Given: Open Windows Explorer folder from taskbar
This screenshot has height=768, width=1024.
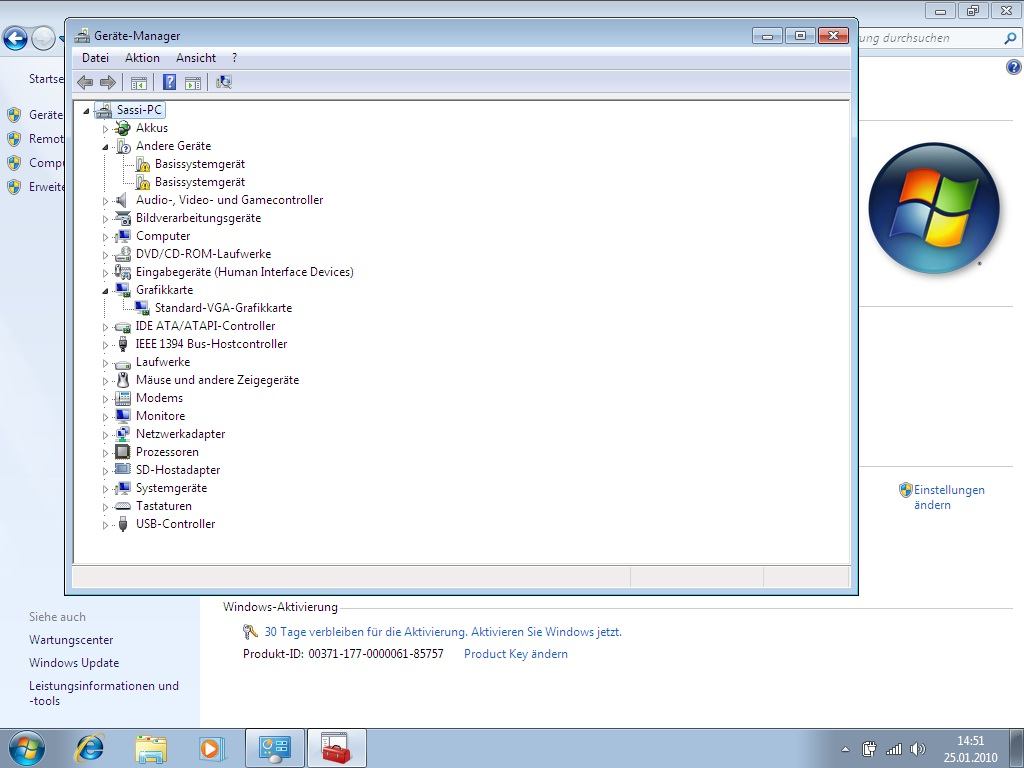Looking at the screenshot, I should 151,748.
